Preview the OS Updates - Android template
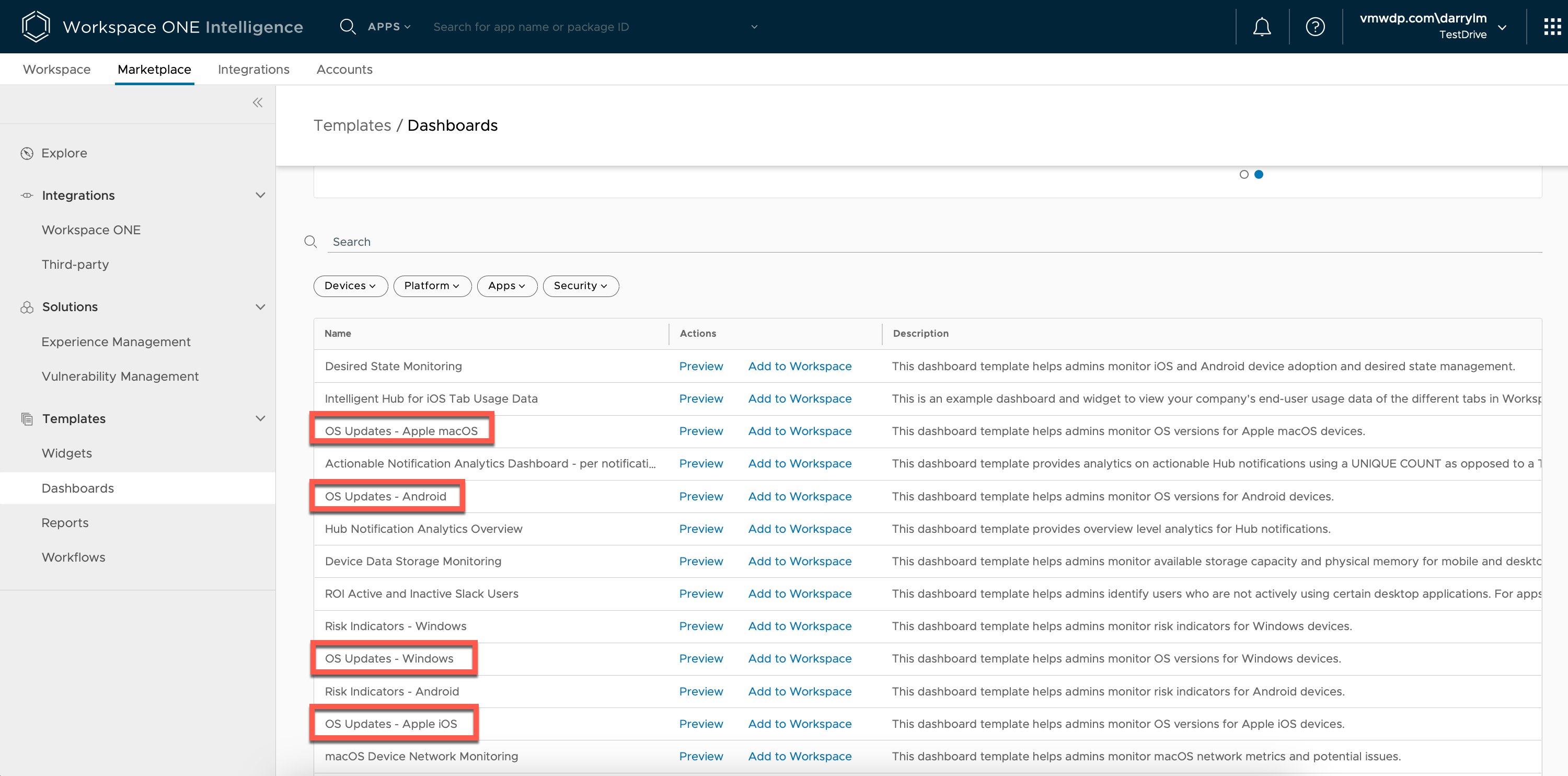 click(700, 496)
